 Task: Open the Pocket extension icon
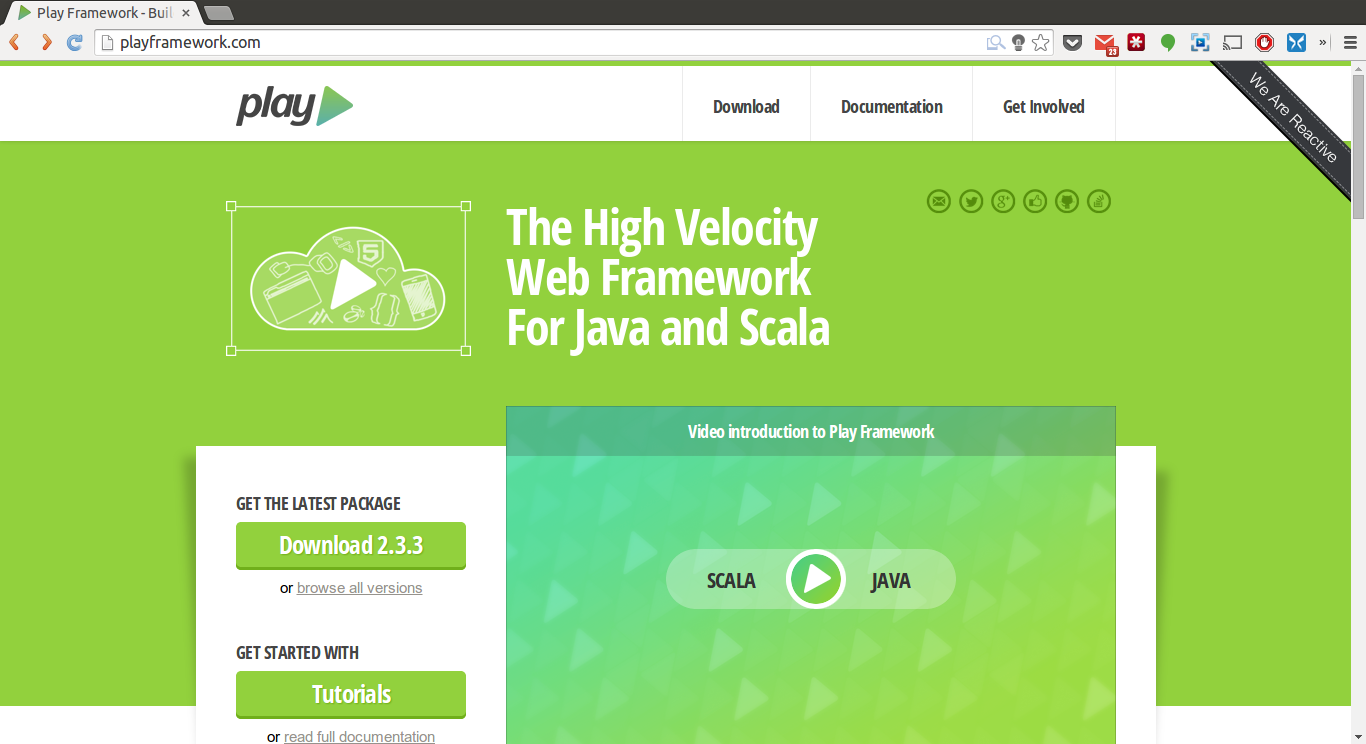point(1072,42)
